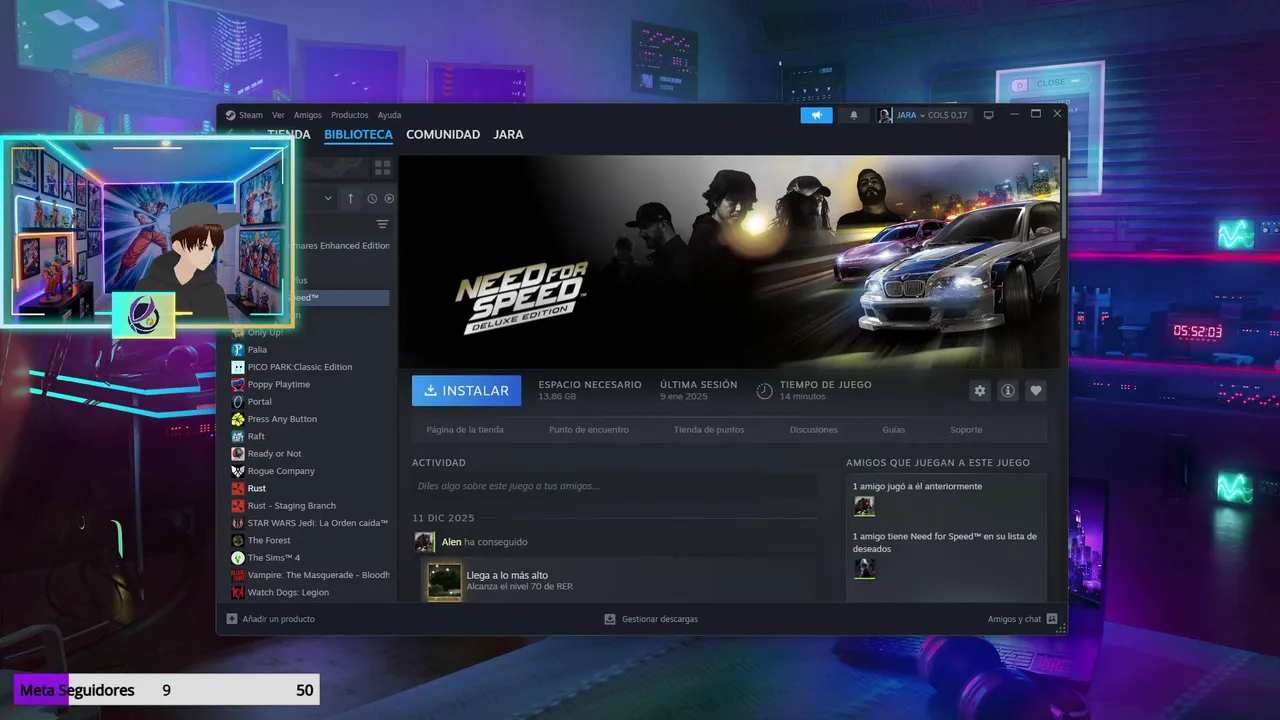Viewport: 1280px width, 720px height.
Task: Open the Amigos menu
Action: pos(308,115)
